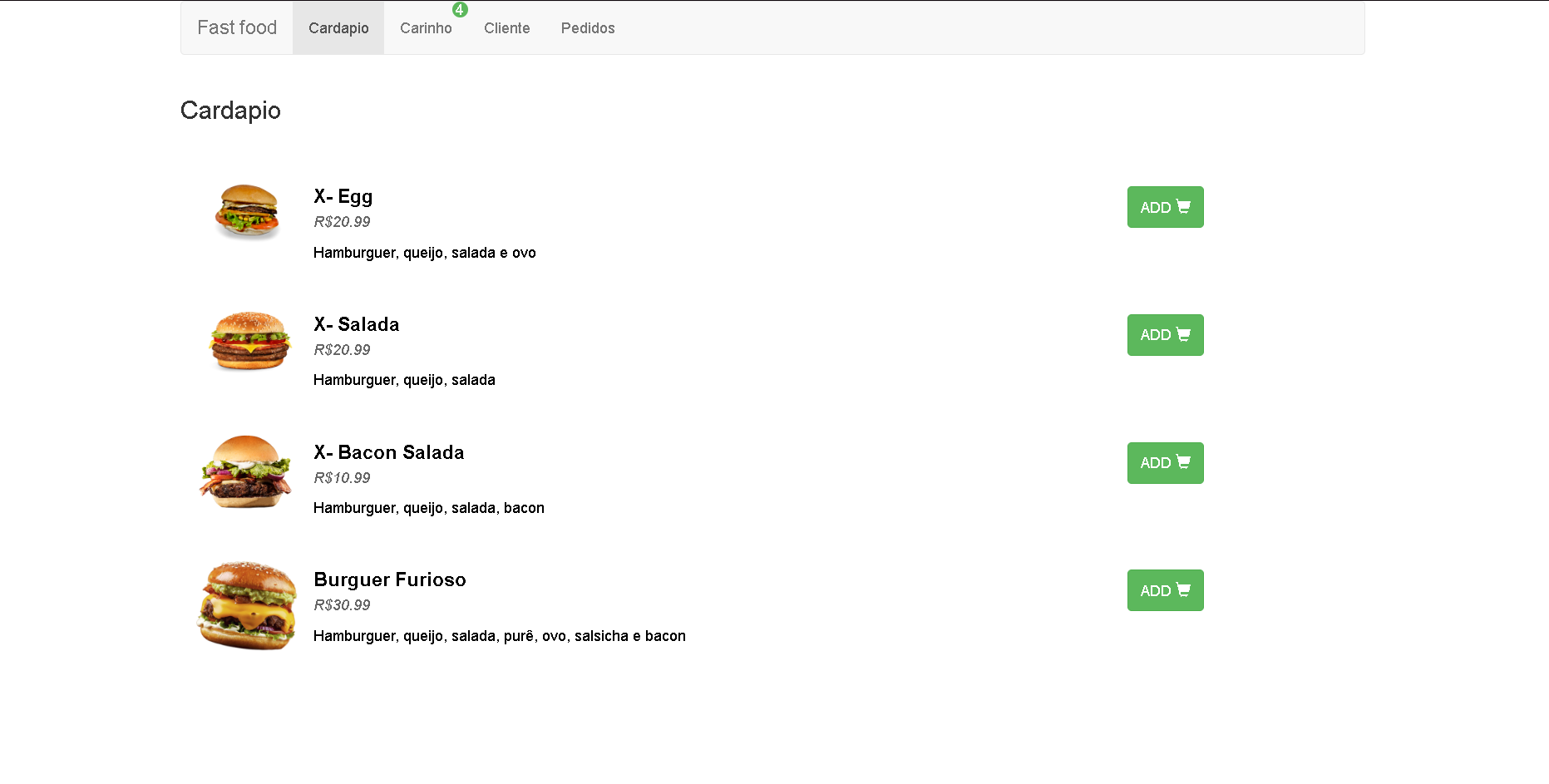The width and height of the screenshot is (1549, 784).
Task: Click the X- Egg price R$20.99
Action: pyautogui.click(x=342, y=222)
